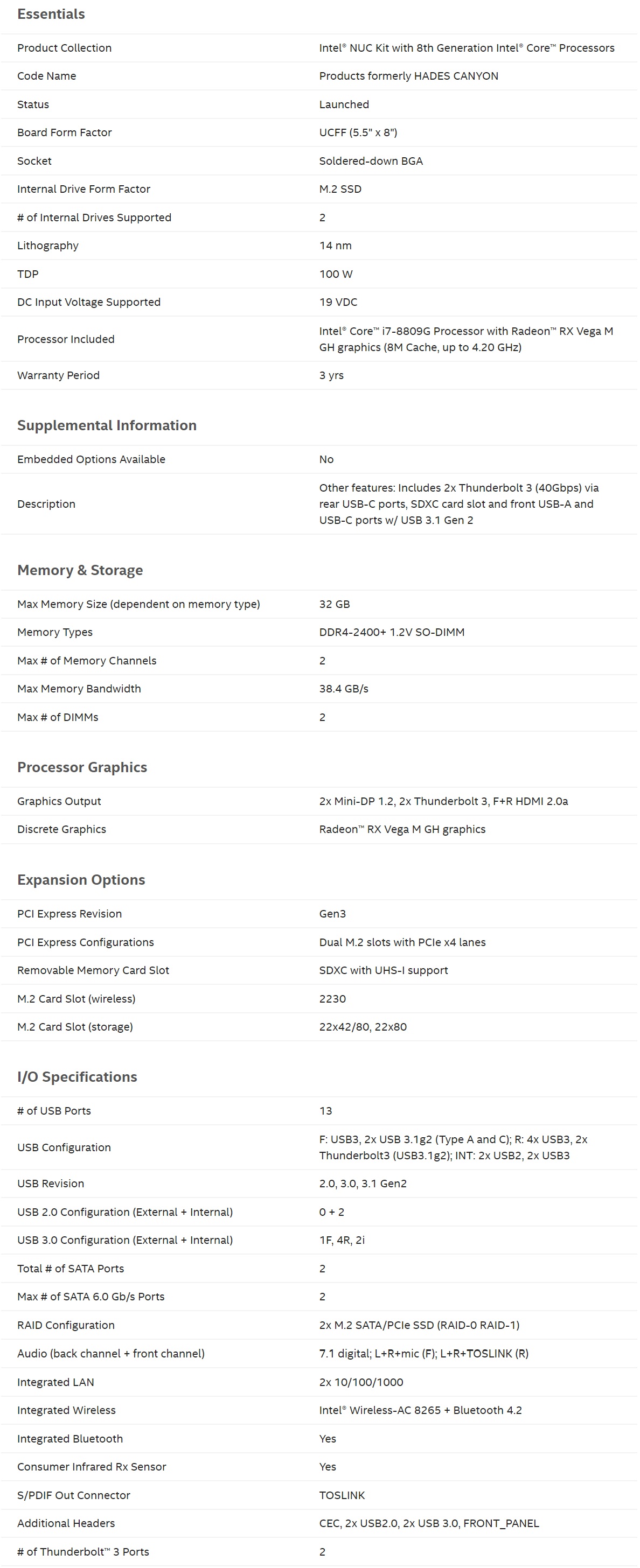Select the I/O Specifications heading
This screenshot has height=1568, width=640.
coord(78,1077)
